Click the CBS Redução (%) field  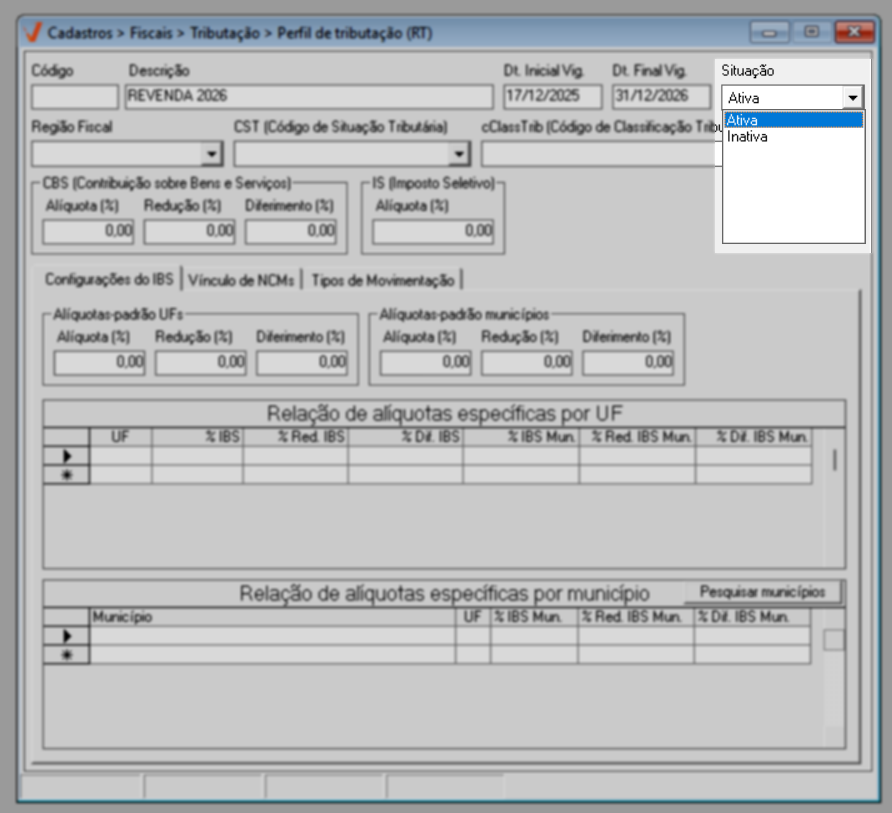(x=189, y=232)
